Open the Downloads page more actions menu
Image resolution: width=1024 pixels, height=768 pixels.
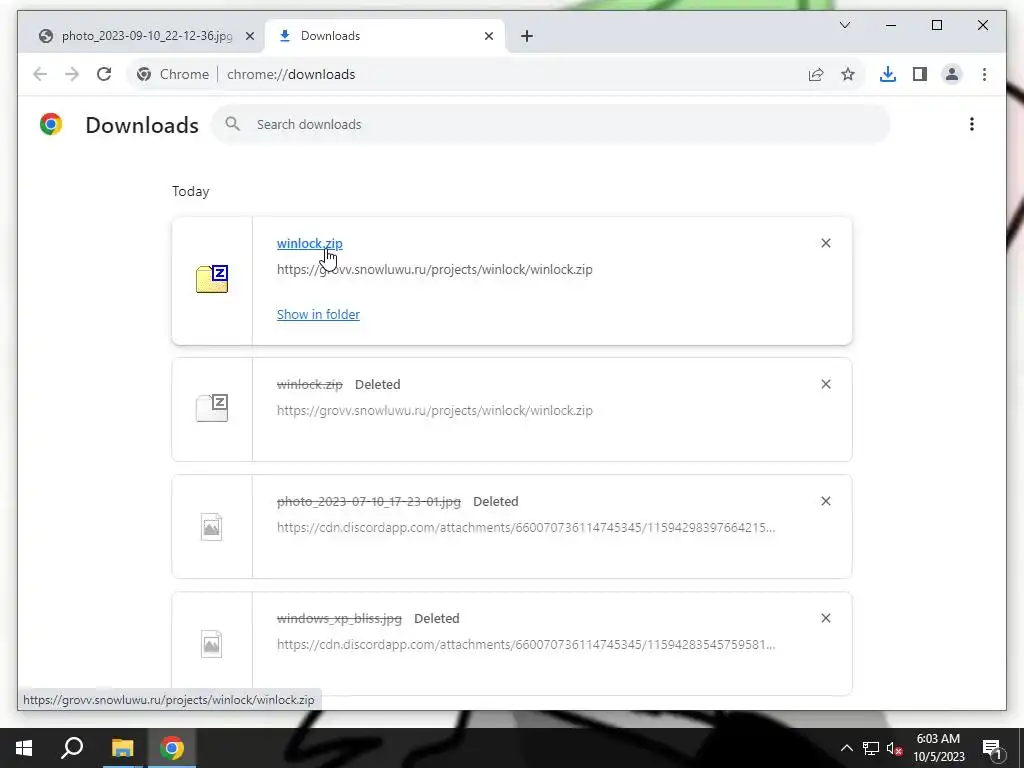click(x=972, y=124)
